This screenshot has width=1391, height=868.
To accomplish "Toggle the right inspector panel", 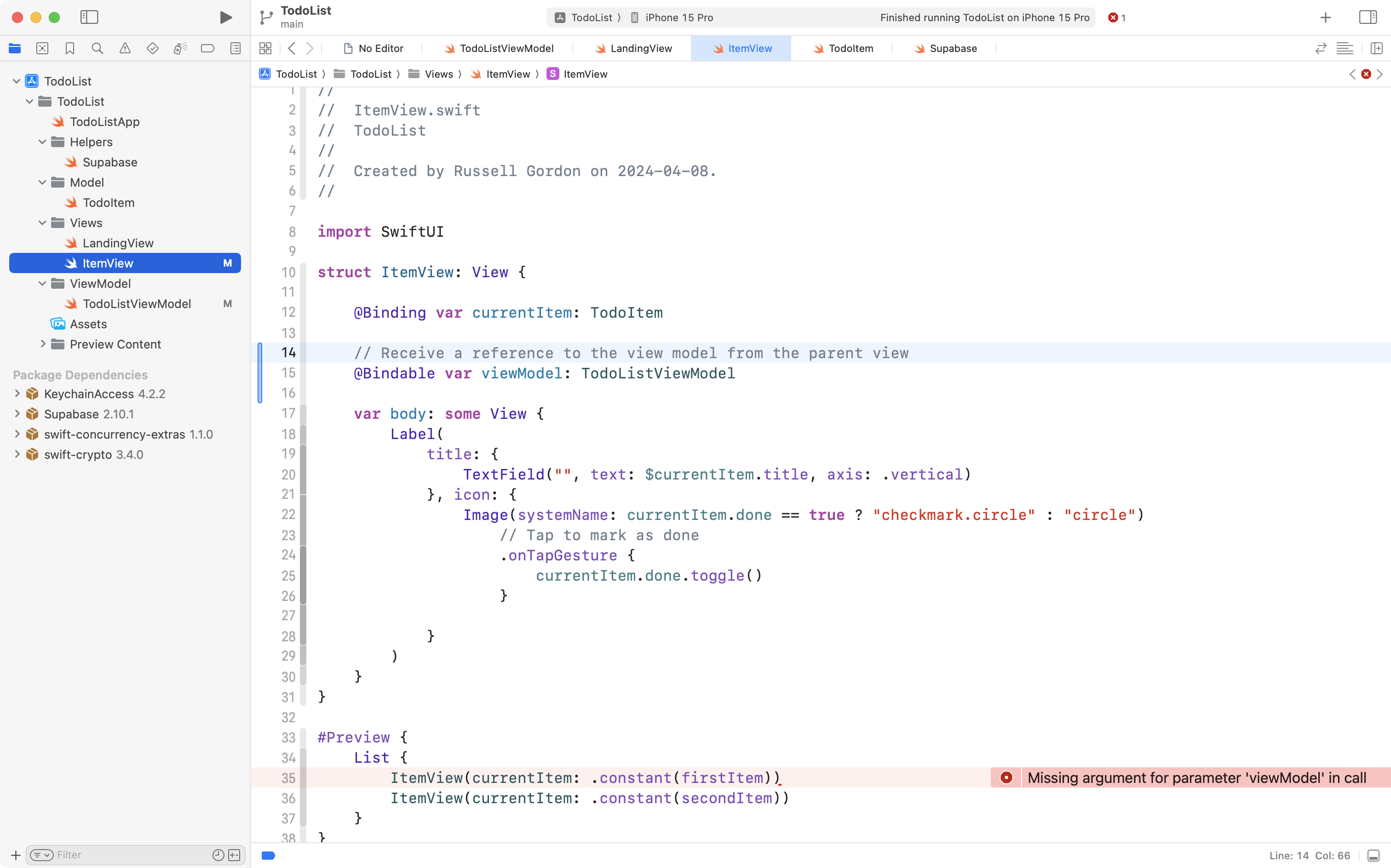I will pos(1368,18).
